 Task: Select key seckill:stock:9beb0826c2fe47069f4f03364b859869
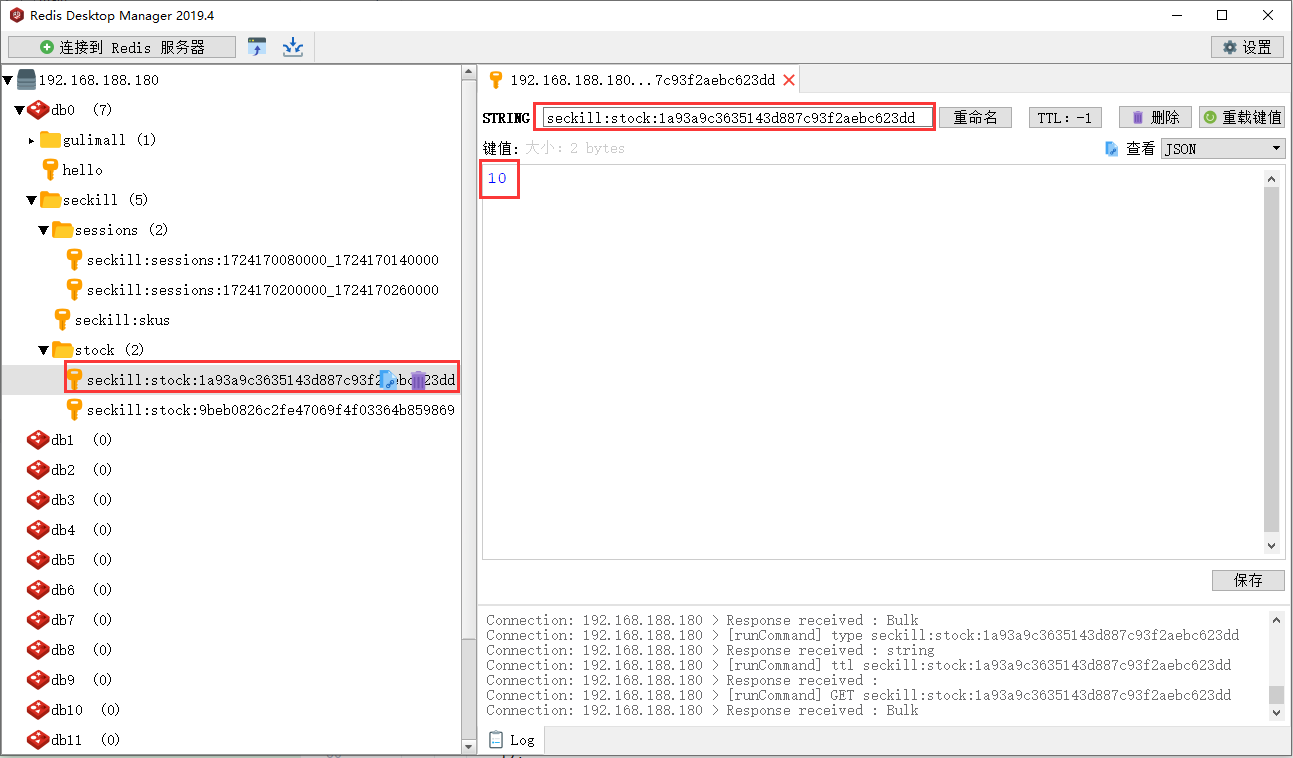pos(270,410)
